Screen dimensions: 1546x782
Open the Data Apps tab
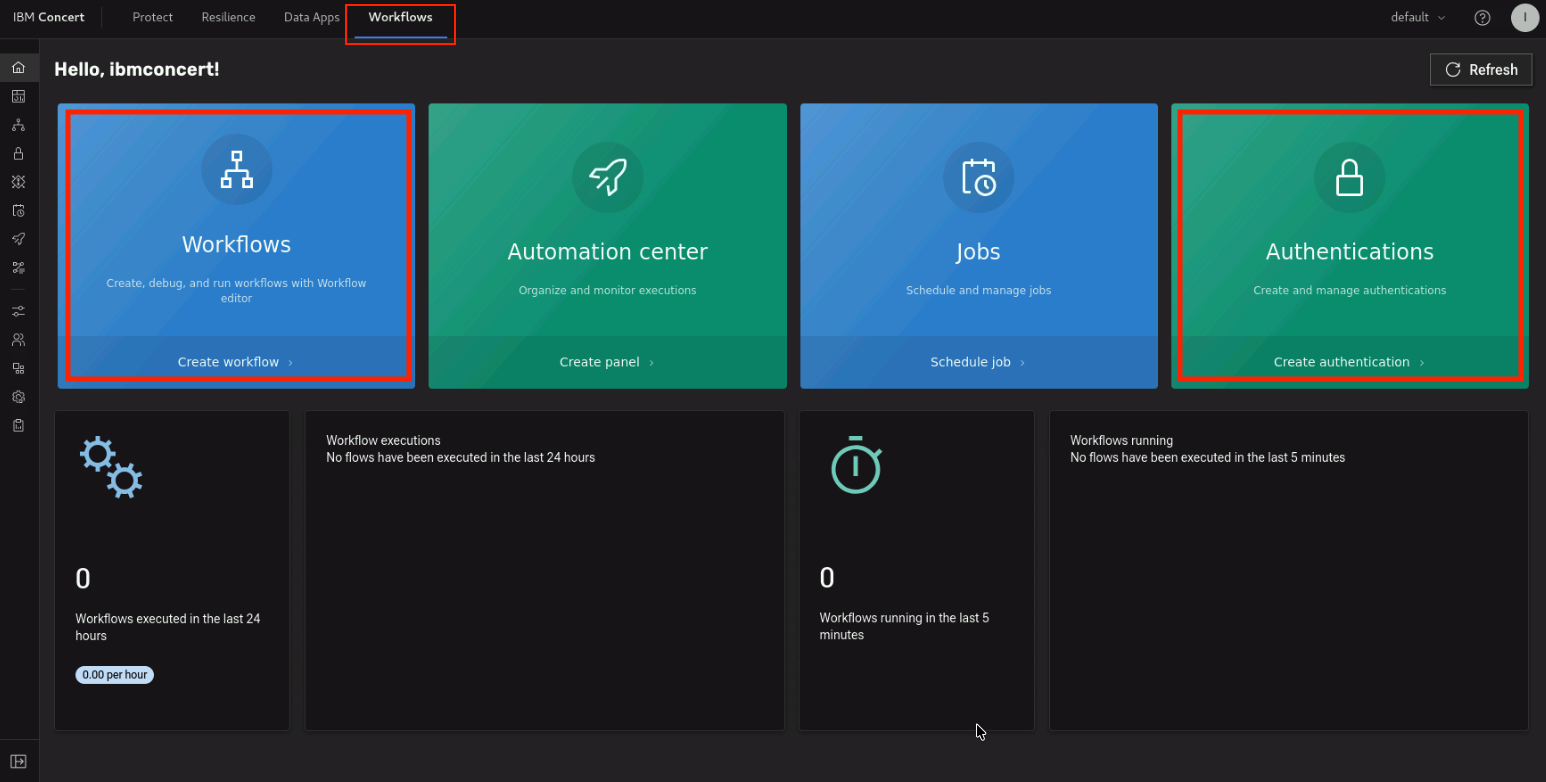(312, 18)
